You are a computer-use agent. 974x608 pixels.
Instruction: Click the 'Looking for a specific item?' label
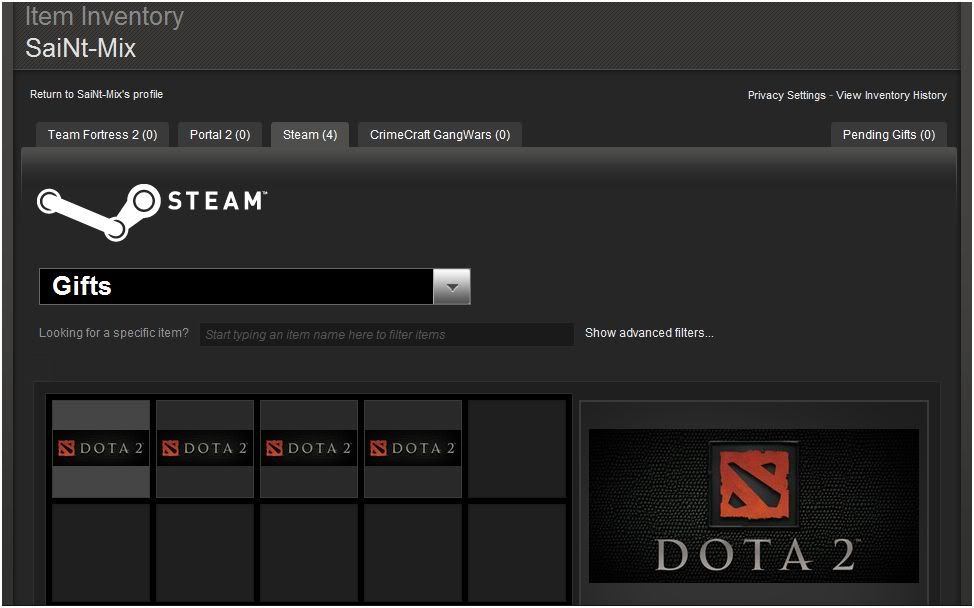(114, 333)
